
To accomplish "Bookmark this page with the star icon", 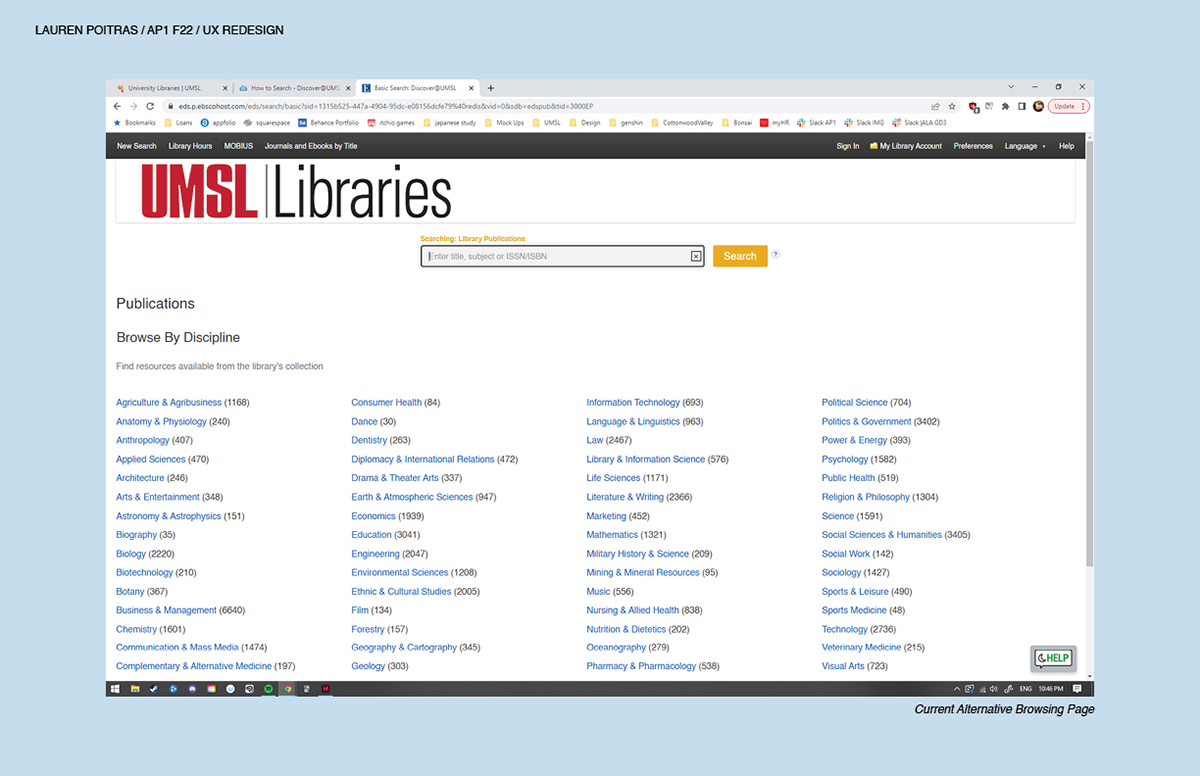I will pos(952,106).
